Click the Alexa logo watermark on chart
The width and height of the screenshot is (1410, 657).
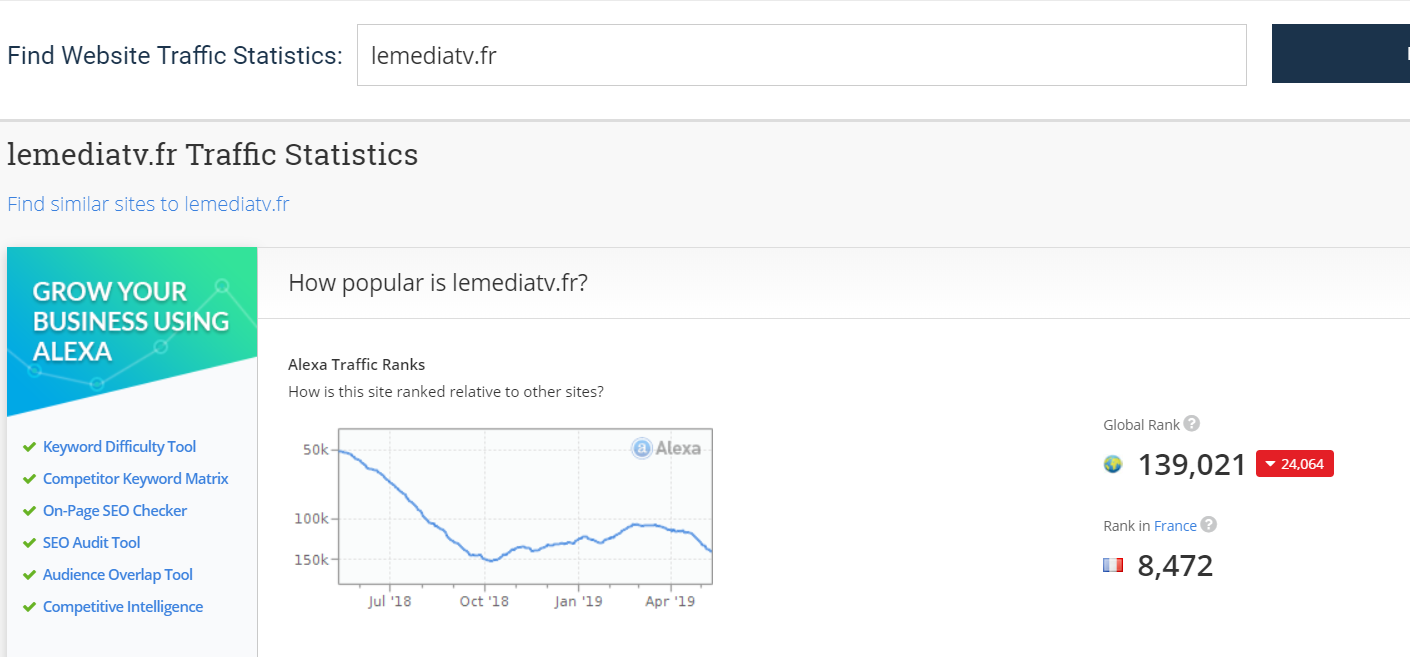(666, 448)
